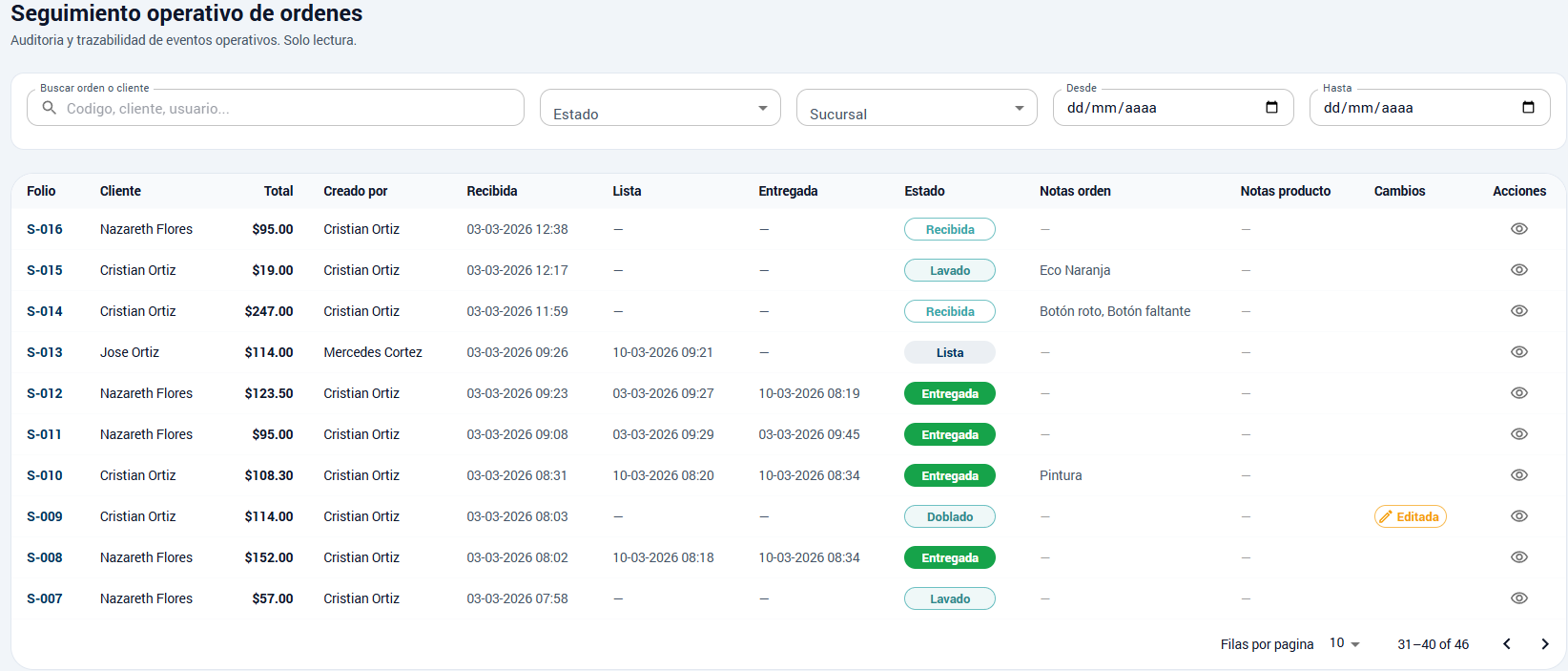Focus the search order or client field
This screenshot has width=1568, height=671.
276,108
